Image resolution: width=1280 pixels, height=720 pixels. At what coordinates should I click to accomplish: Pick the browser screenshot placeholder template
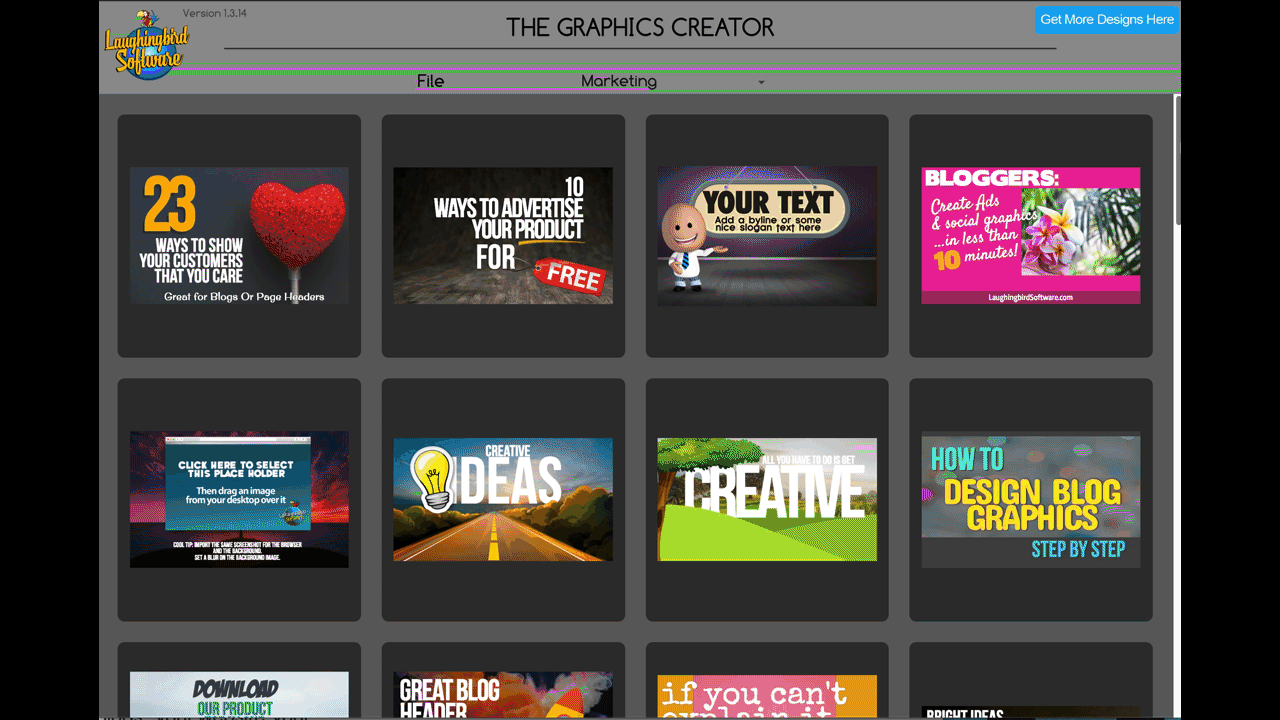tap(239, 499)
